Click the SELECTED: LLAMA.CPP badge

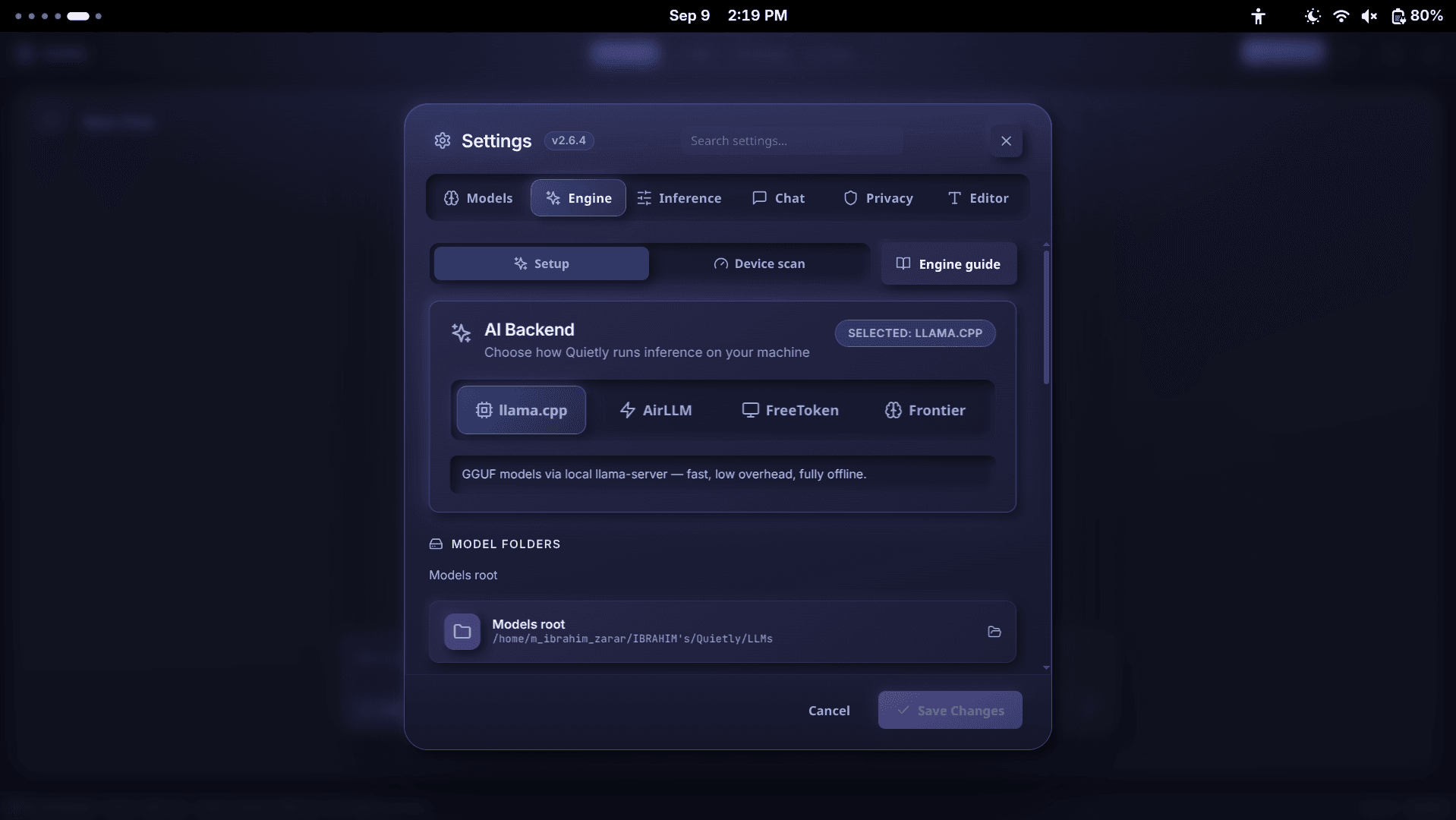tap(916, 333)
